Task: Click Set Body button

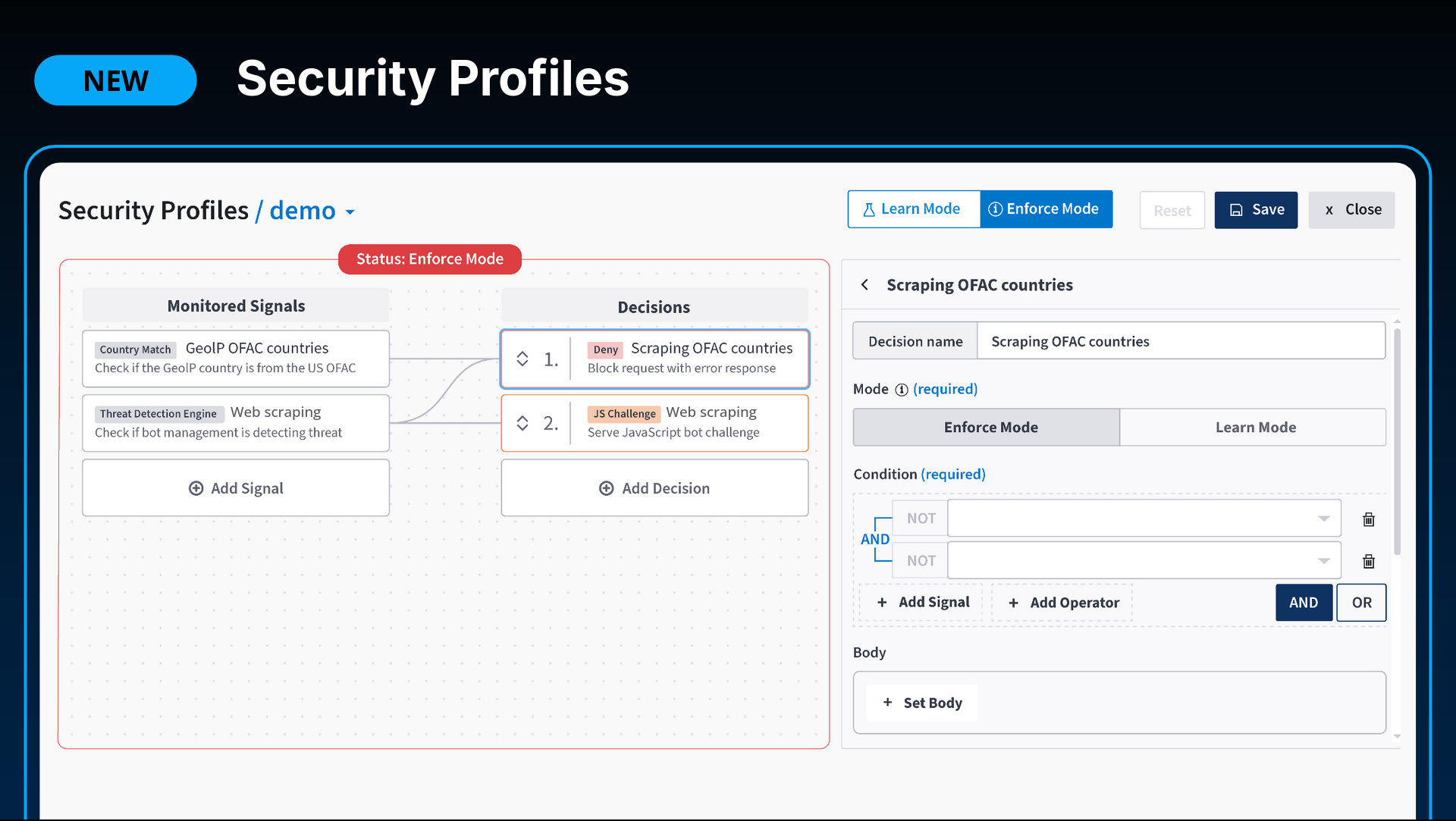Action: pos(921,703)
